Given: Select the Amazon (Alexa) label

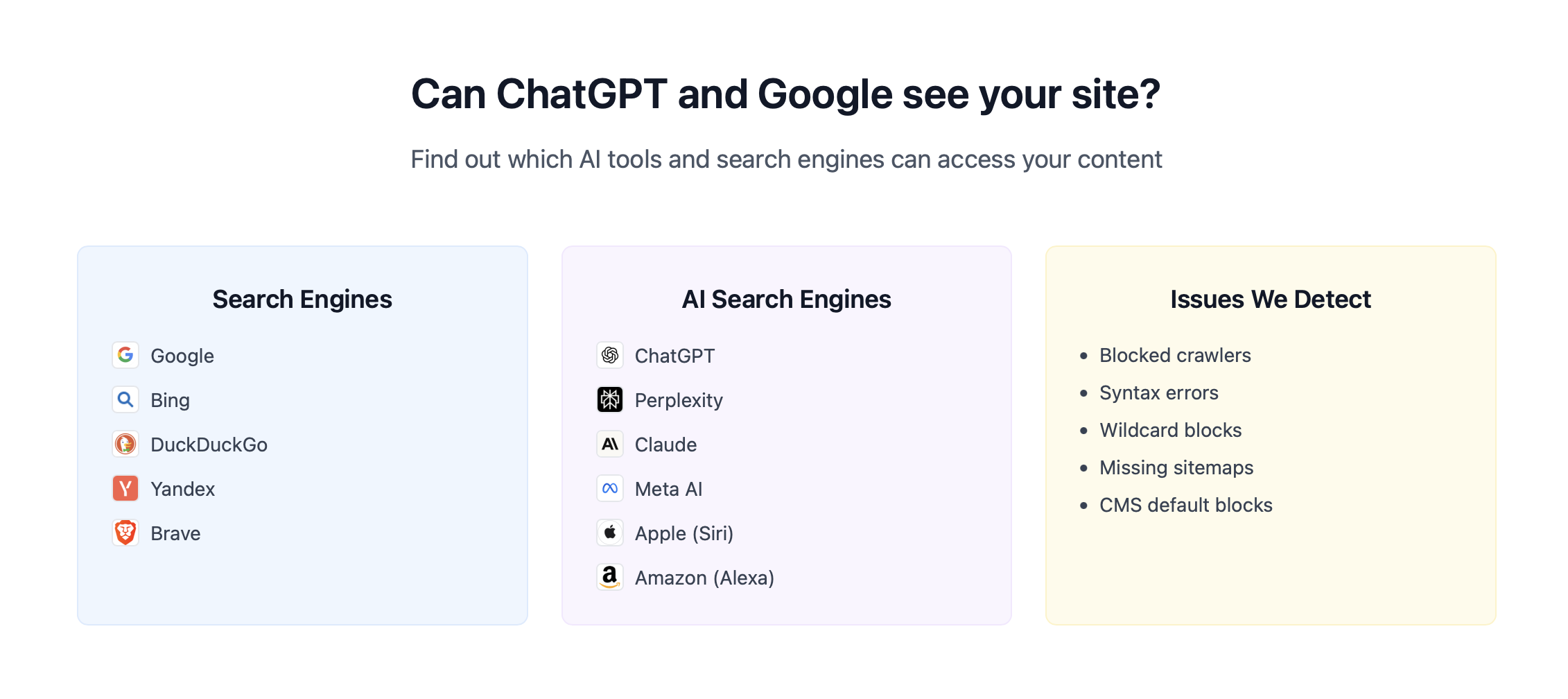Looking at the screenshot, I should pos(704,578).
